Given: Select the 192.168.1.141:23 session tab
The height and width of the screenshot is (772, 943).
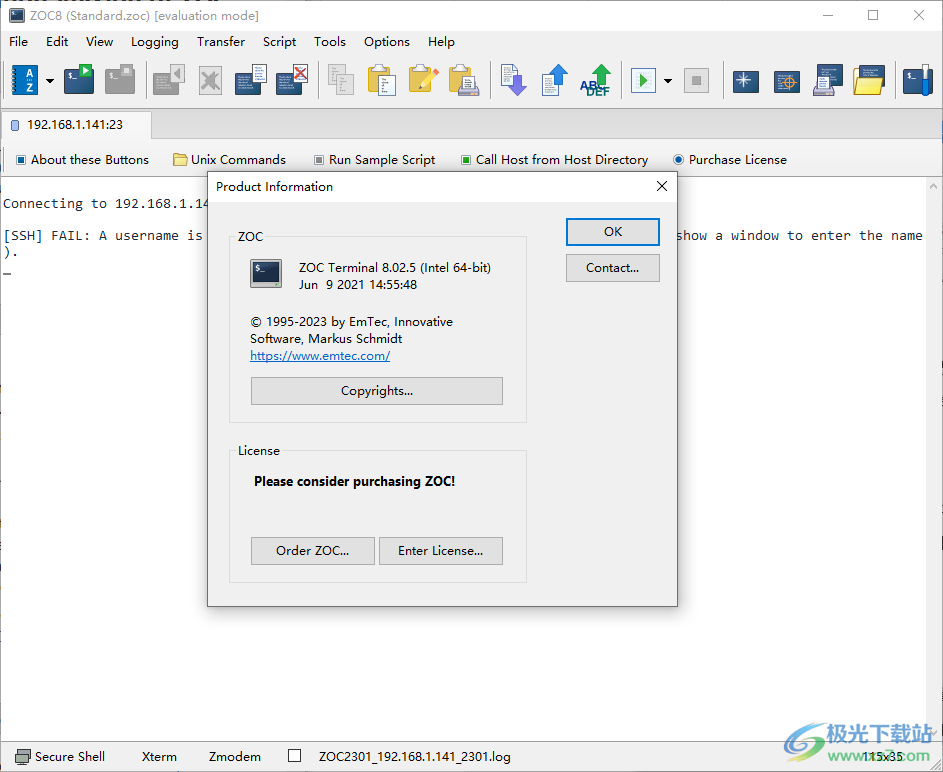Looking at the screenshot, I should [76, 124].
